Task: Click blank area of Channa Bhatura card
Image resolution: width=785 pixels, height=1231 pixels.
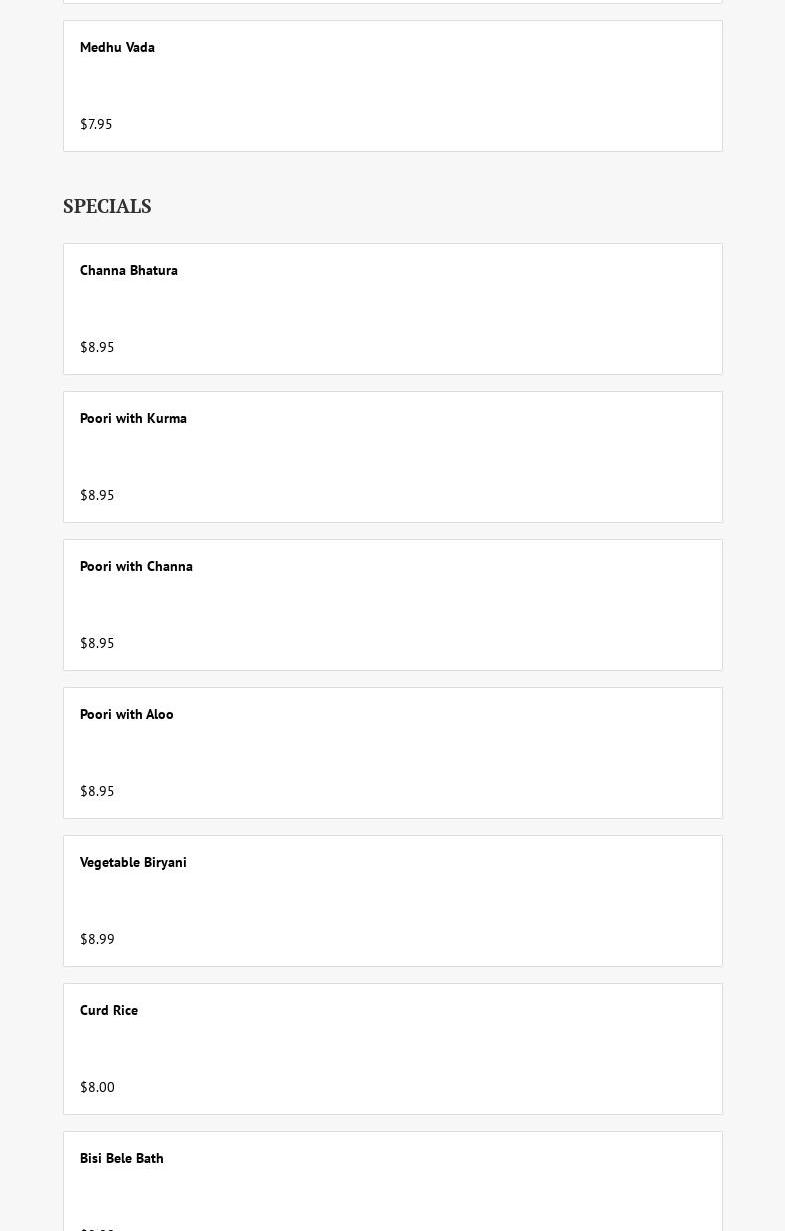Action: (x=450, y=308)
